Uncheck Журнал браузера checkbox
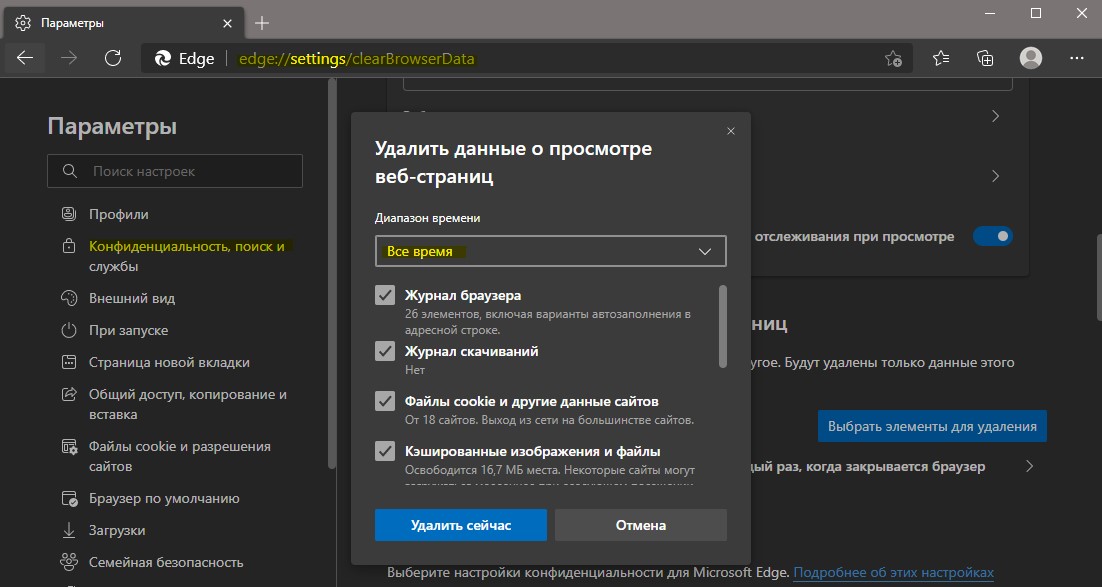The image size is (1102, 587). coord(384,295)
